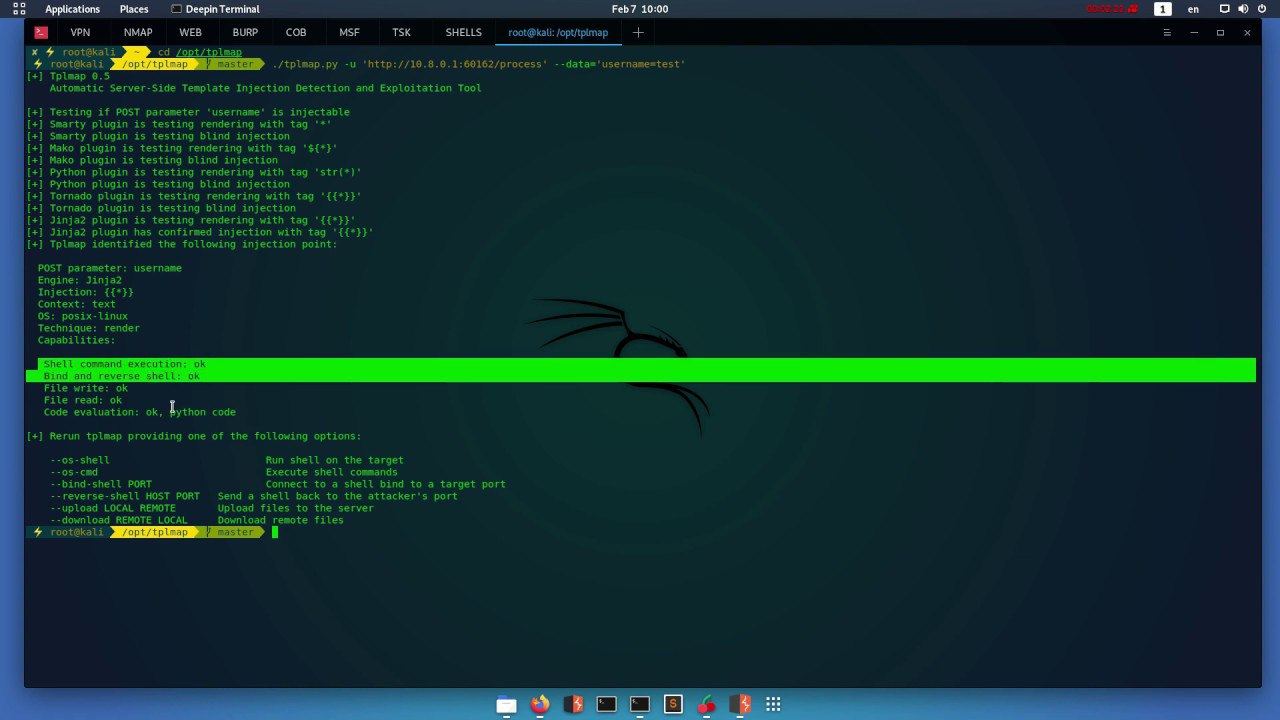
Task: Click the 'Injection: {{*}}' line
Action: tap(86, 292)
